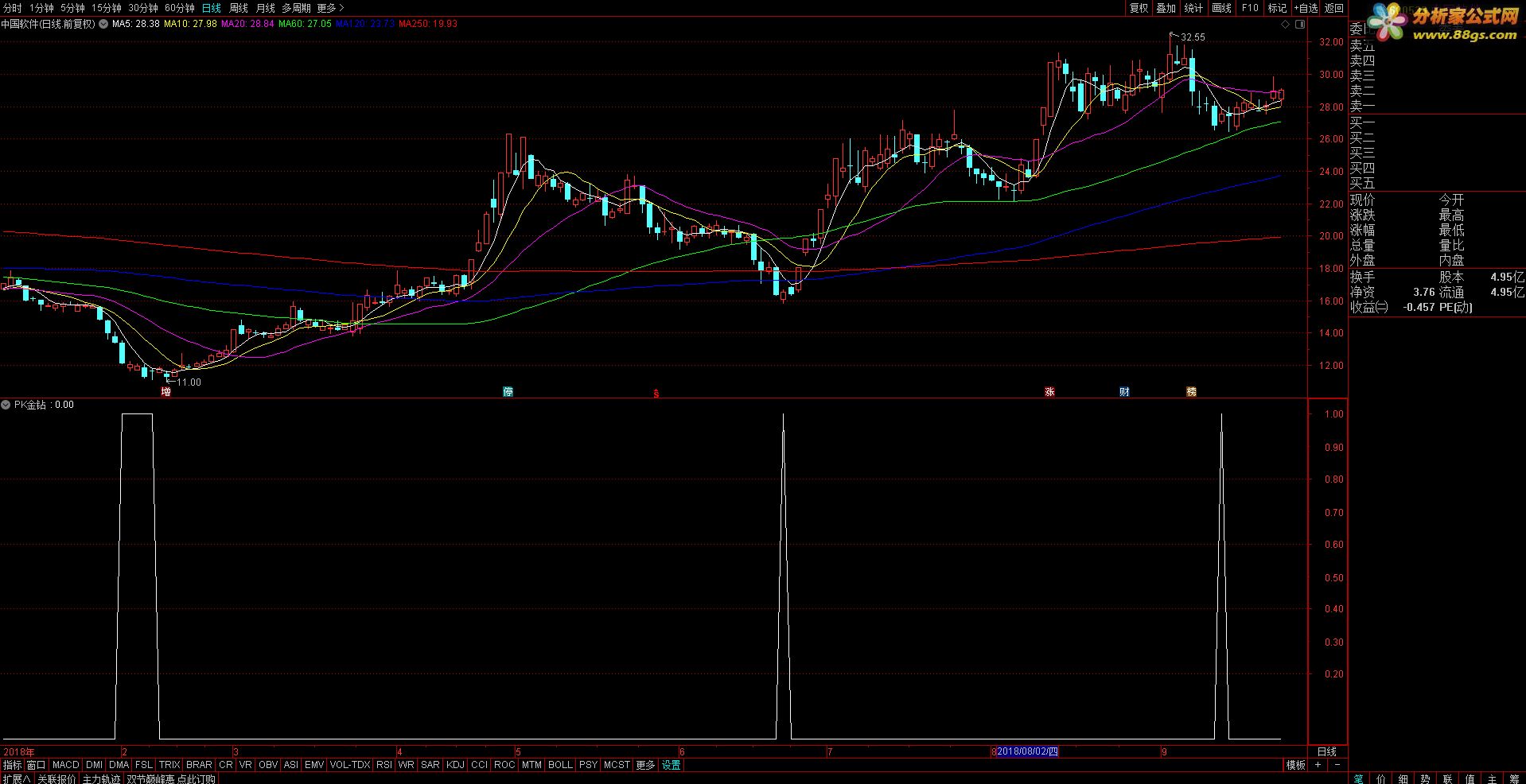Click the 复权 button
1526x784 pixels.
[1139, 8]
